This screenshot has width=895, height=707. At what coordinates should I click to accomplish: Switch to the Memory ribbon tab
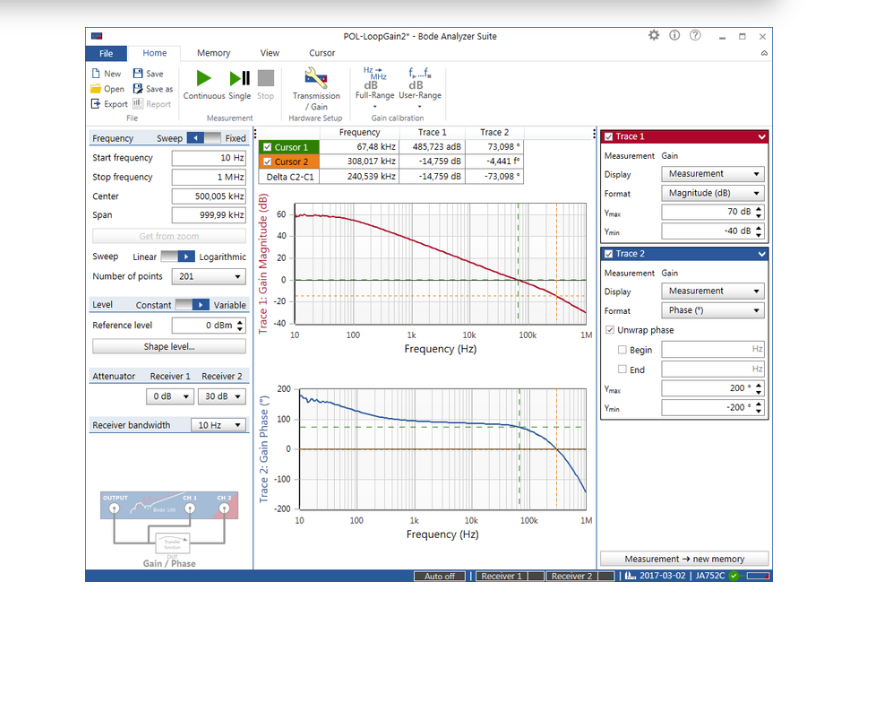(x=213, y=53)
